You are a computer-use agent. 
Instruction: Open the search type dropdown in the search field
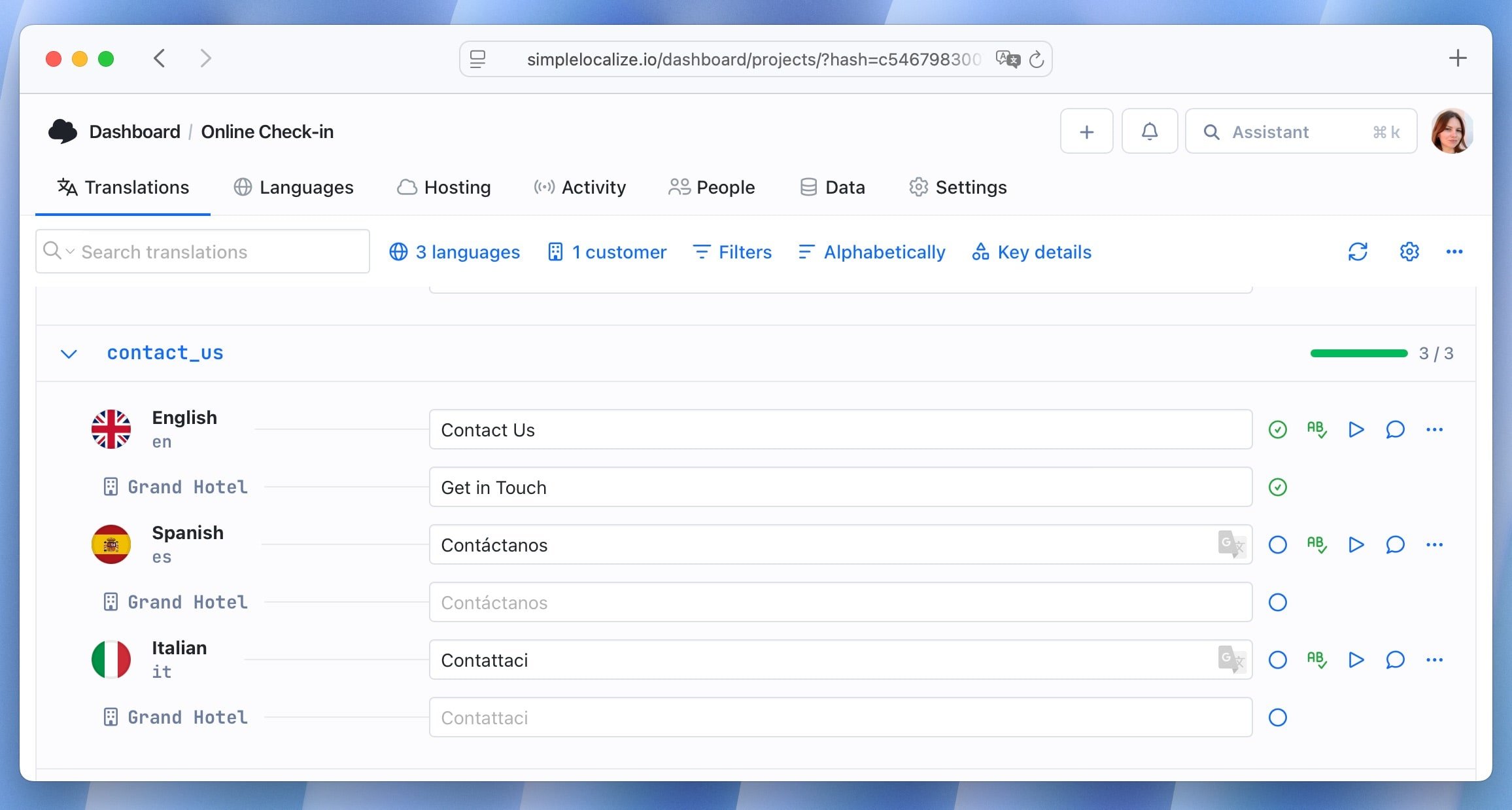click(67, 251)
